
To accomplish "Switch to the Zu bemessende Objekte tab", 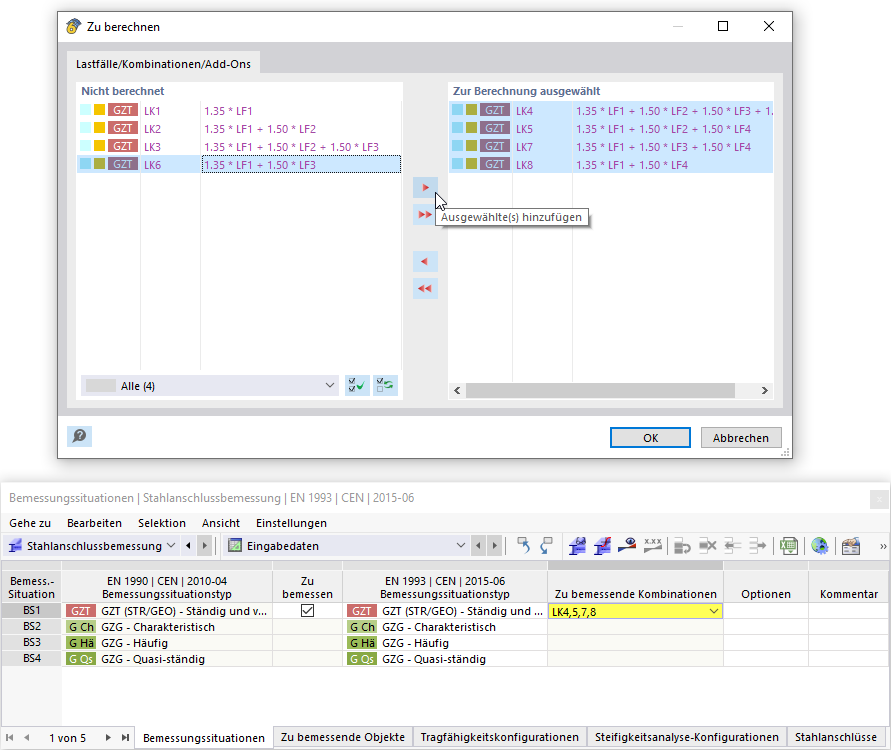I will (343, 737).
